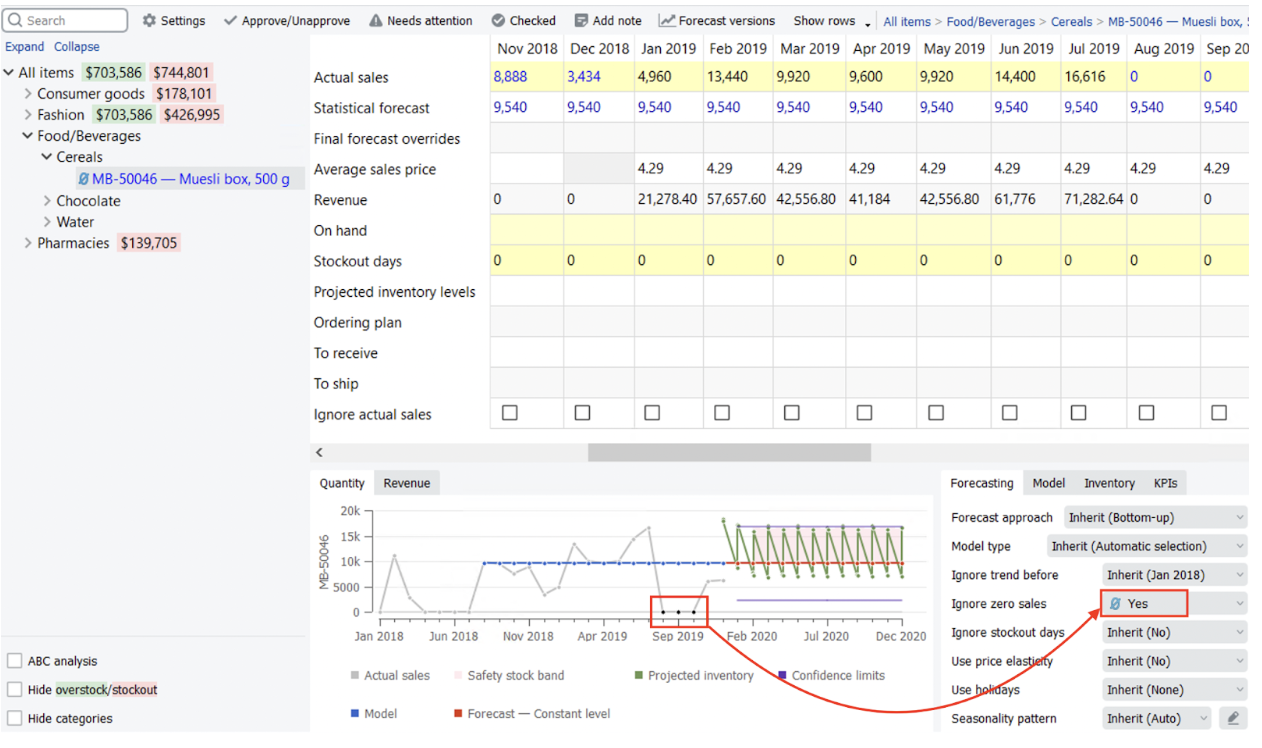Image resolution: width=1262 pixels, height=748 pixels.
Task: Click the Add note icon
Action: (x=581, y=21)
